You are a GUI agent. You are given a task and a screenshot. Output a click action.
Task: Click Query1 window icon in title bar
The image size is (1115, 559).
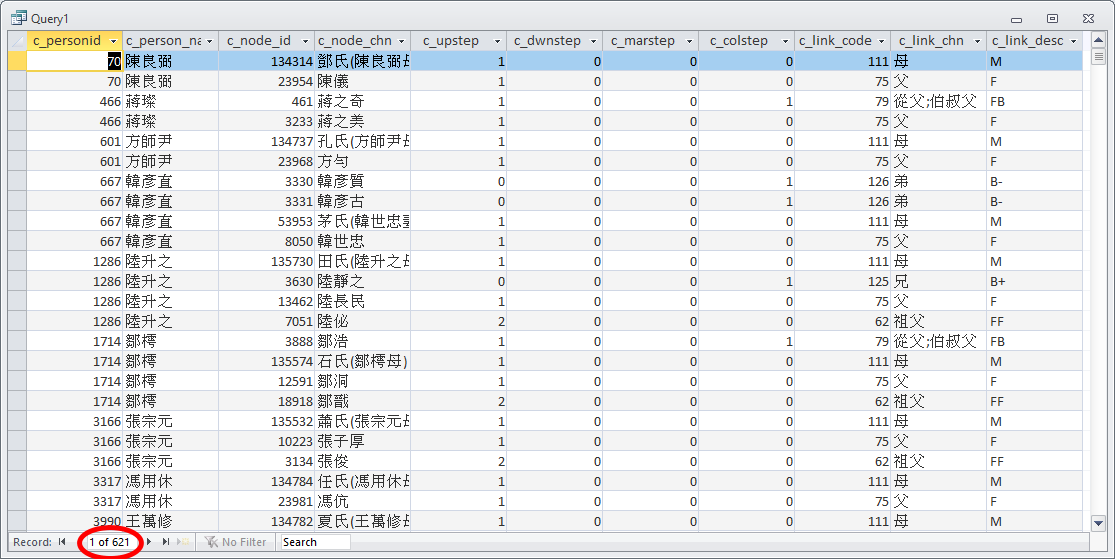click(x=18, y=18)
